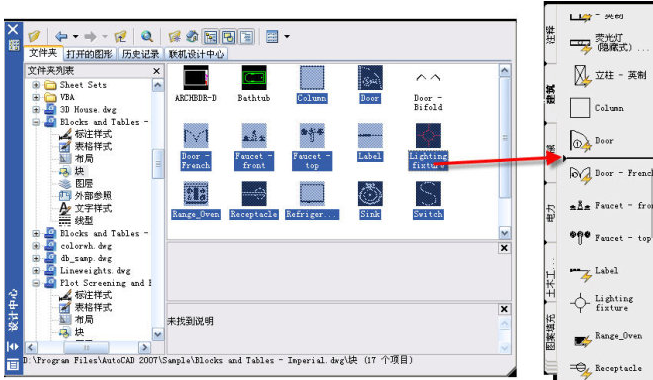Click tree pane horizontal scroll left arrow
Screen dimensions: 653x380
(x=32, y=347)
